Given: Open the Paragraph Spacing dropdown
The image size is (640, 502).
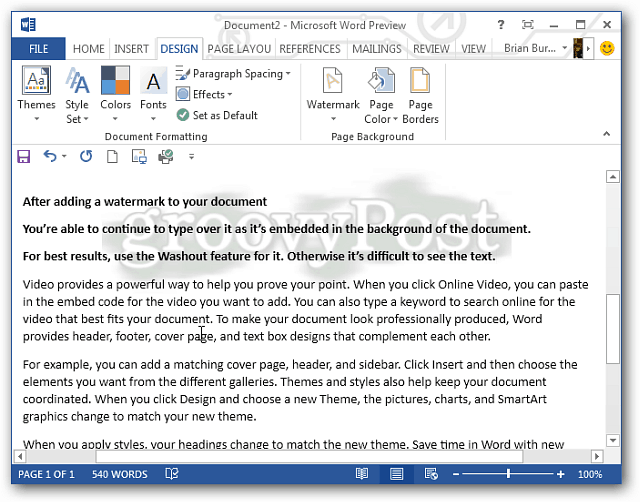Looking at the screenshot, I should pos(233,74).
